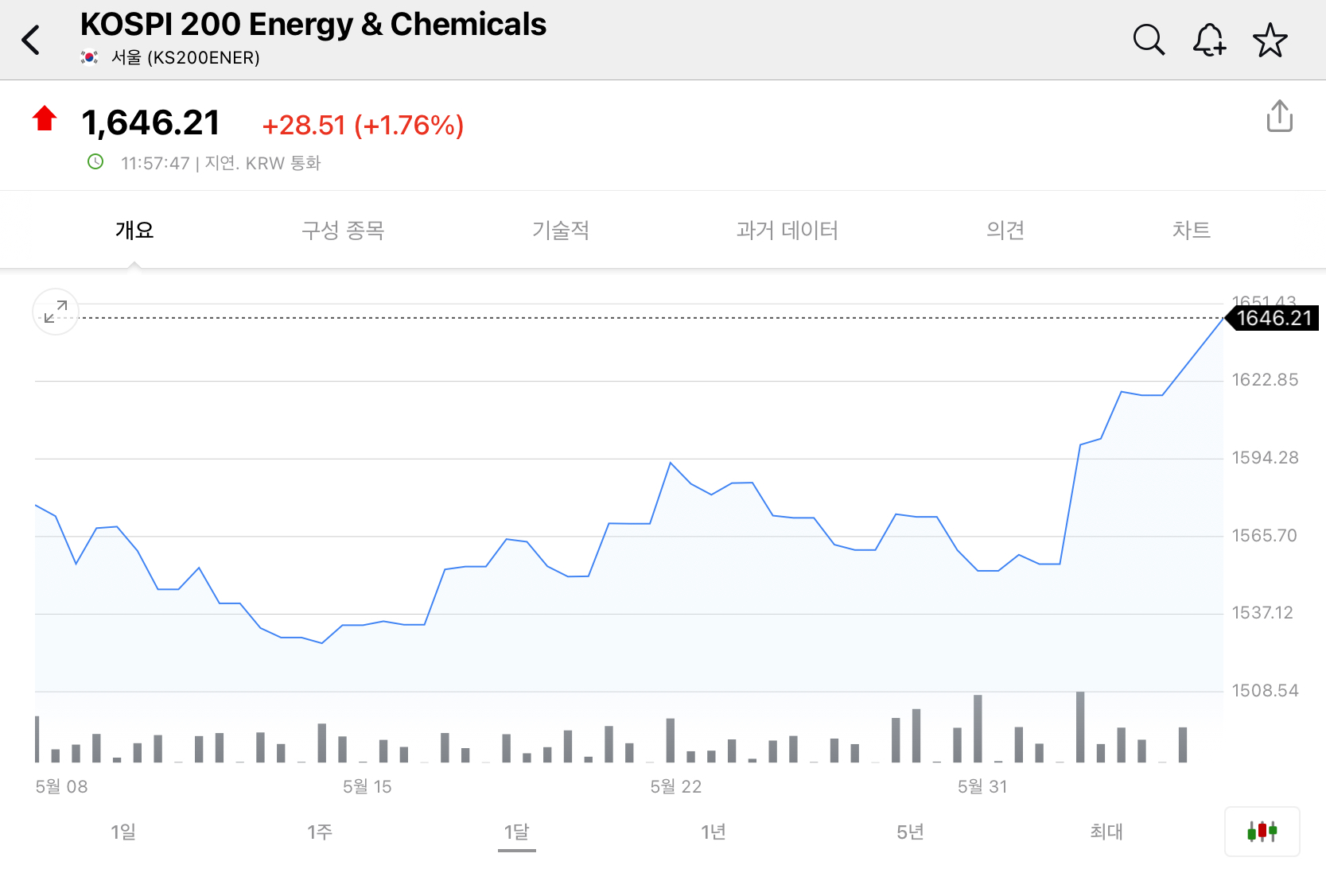Switch to the 기술적 tab
The image size is (1326, 896).
point(561,231)
